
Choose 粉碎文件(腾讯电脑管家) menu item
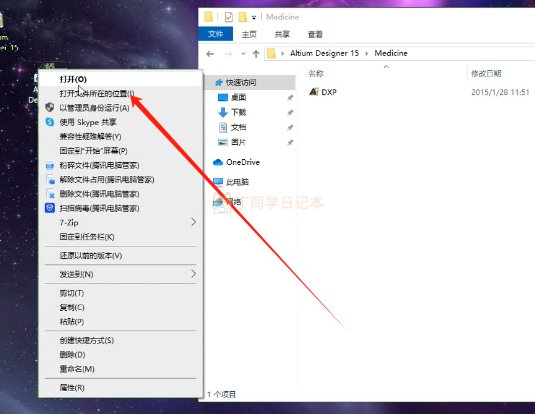tap(120, 166)
